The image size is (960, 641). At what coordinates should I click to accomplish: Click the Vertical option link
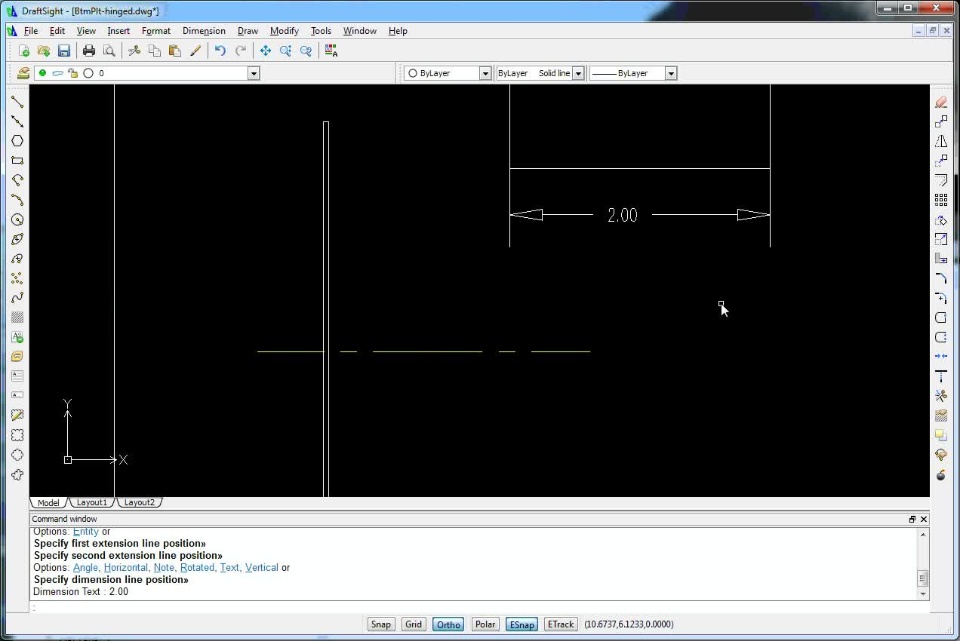[x=261, y=568]
